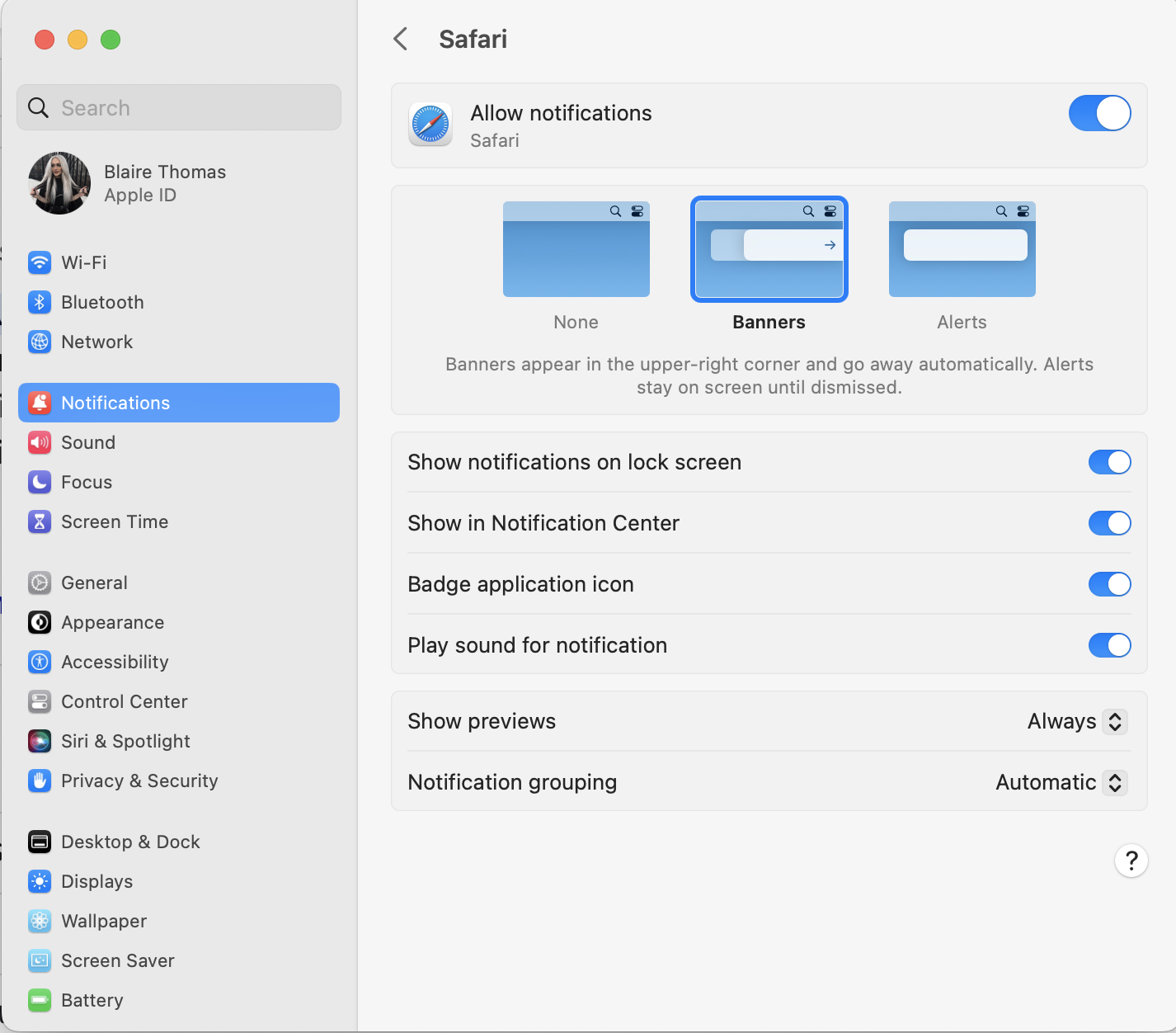Click the Accessibility sidebar label

(x=115, y=662)
